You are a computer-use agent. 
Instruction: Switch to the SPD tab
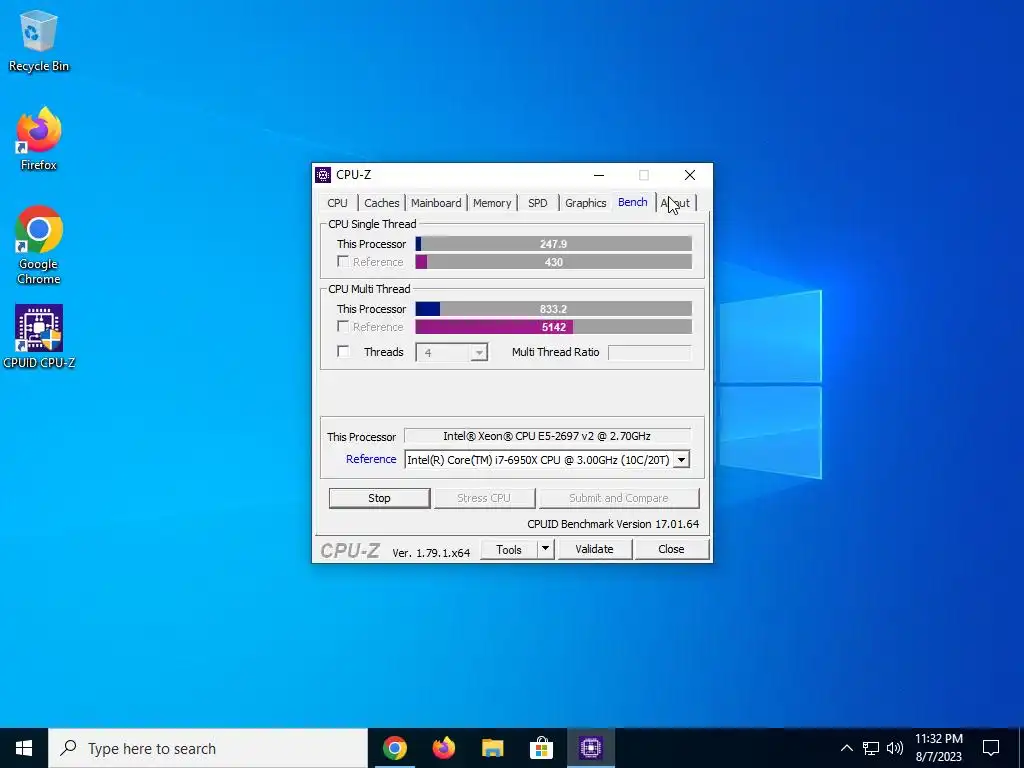tap(537, 203)
